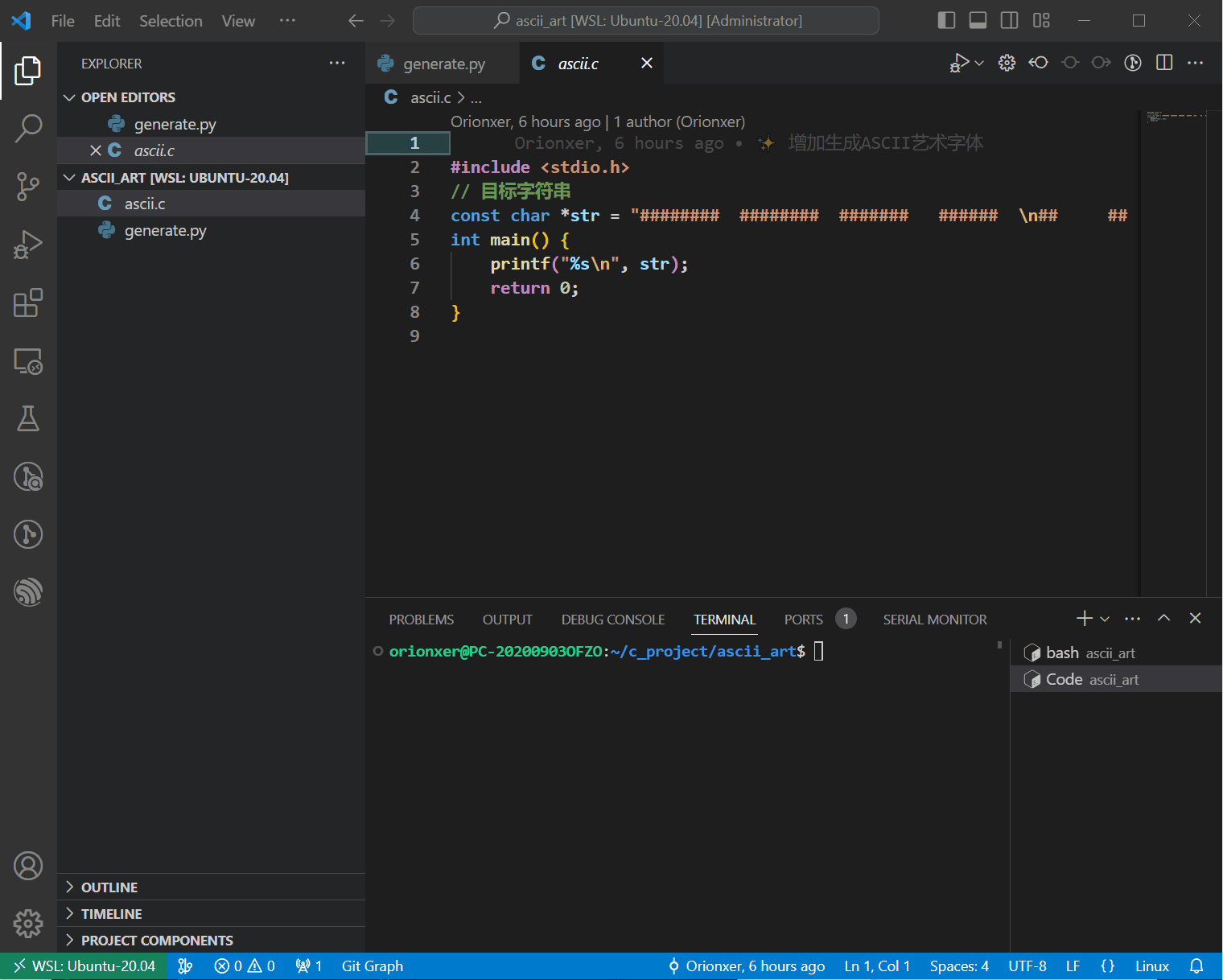
Task: Click the WSL: Ubuntu-20.04 remote indicator
Action: (84, 966)
